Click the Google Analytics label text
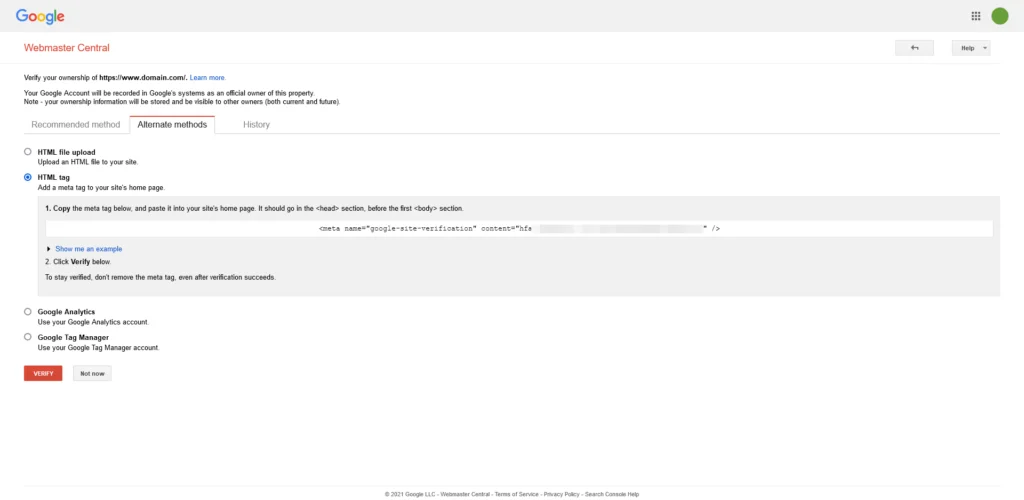Viewport: 1024px width, 500px height. point(67,312)
